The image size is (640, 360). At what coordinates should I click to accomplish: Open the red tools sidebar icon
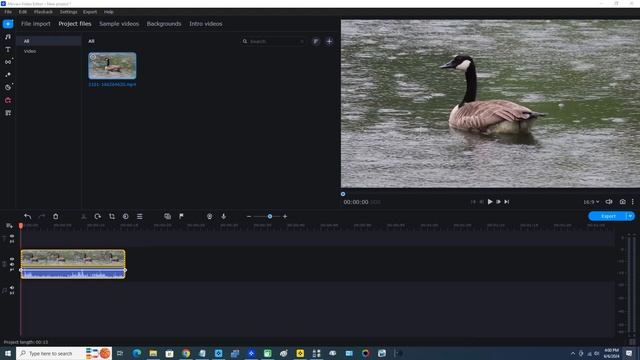coord(8,100)
